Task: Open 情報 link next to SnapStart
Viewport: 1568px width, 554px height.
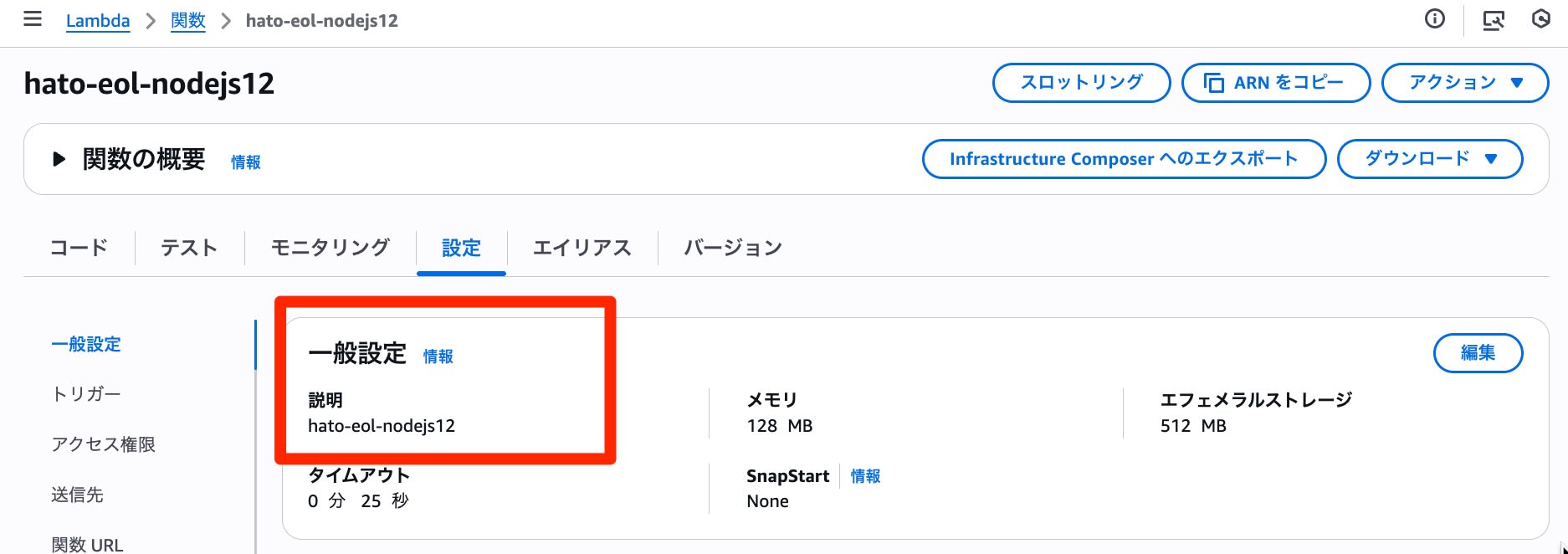Action: [x=865, y=476]
